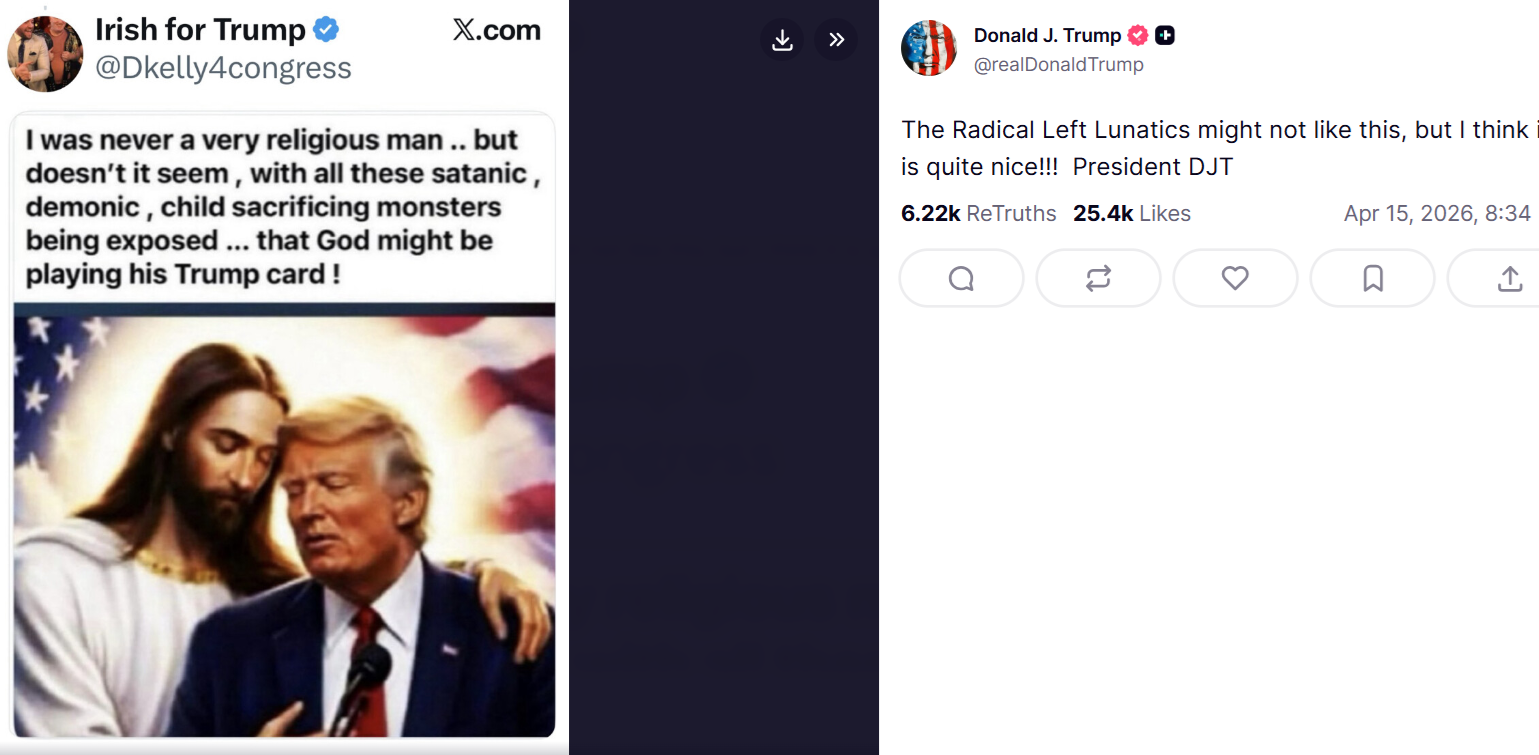The width and height of the screenshot is (1539, 755).
Task: Like the post with the heart button
Action: click(1235, 278)
